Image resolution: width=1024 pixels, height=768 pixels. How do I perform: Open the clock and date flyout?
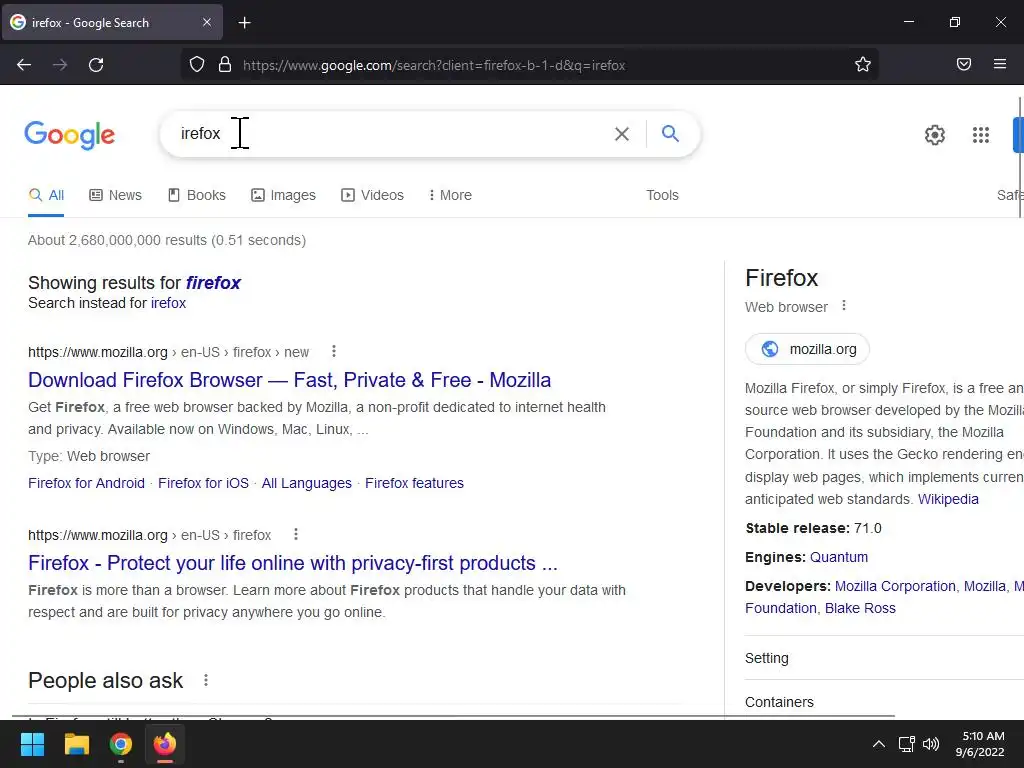pos(980,744)
